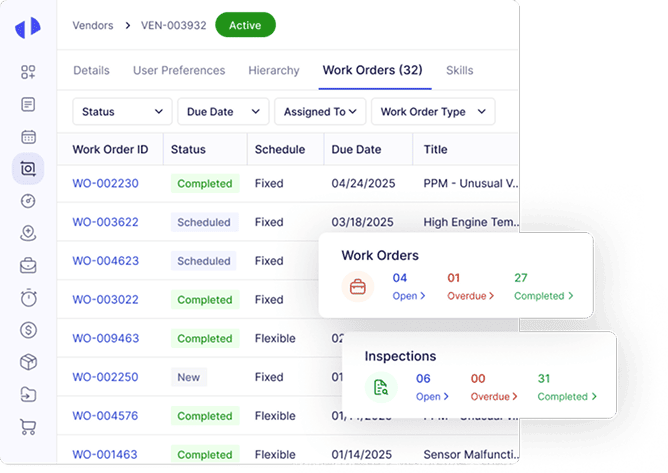
Task: Click Scheduled badge for WO-004623
Action: (x=204, y=261)
